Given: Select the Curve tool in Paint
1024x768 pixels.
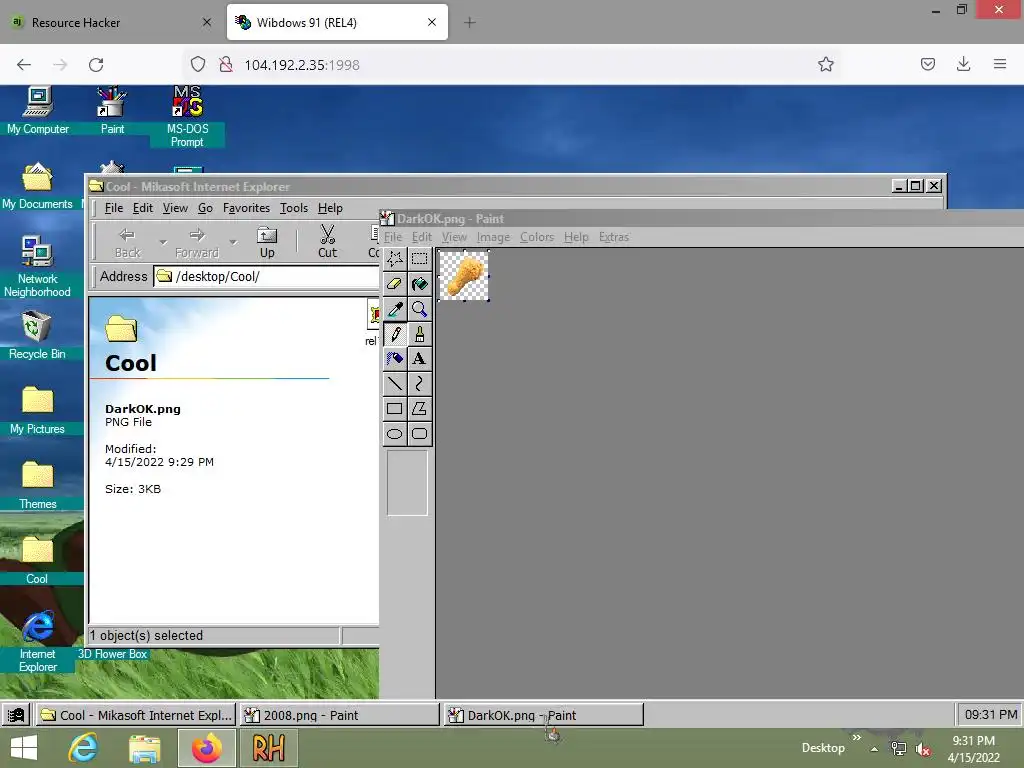Looking at the screenshot, I should coord(419,383).
